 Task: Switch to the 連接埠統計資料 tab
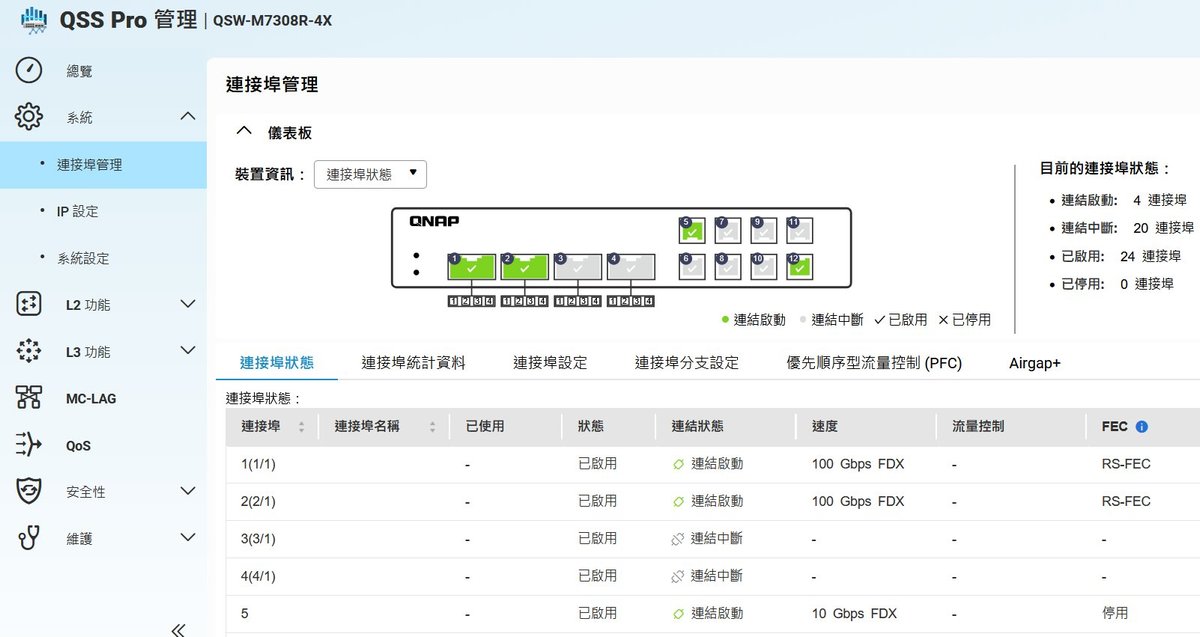pos(413,363)
